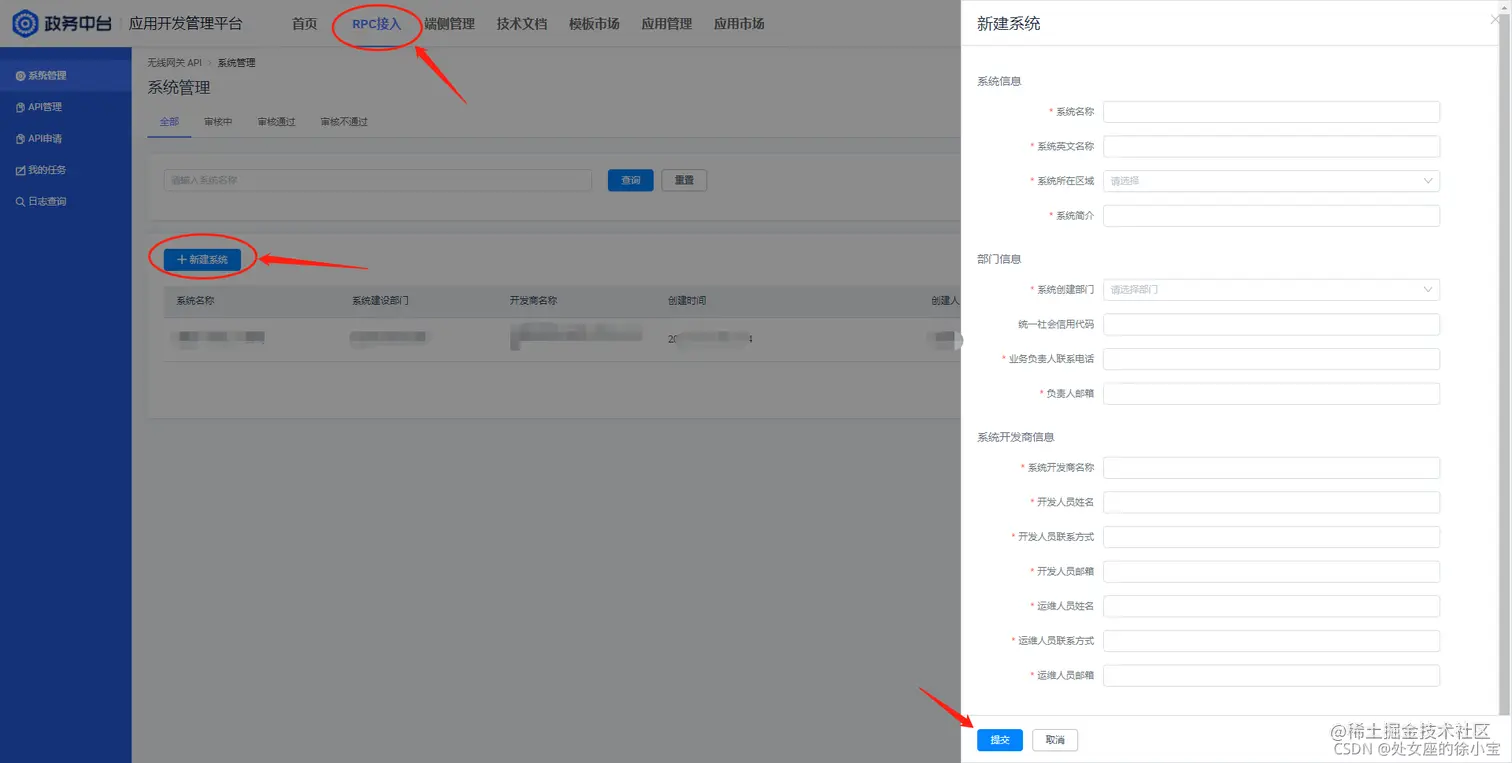Click the 重置 button
Image resolution: width=1512 pixels, height=763 pixels.
[684, 181]
